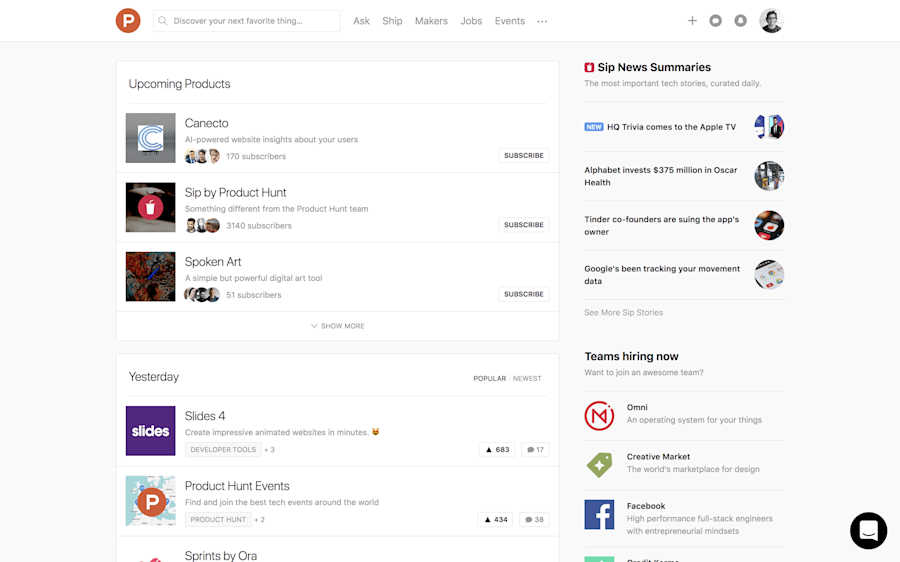
Task: Open the Spoken Art title
Action: pos(213,262)
